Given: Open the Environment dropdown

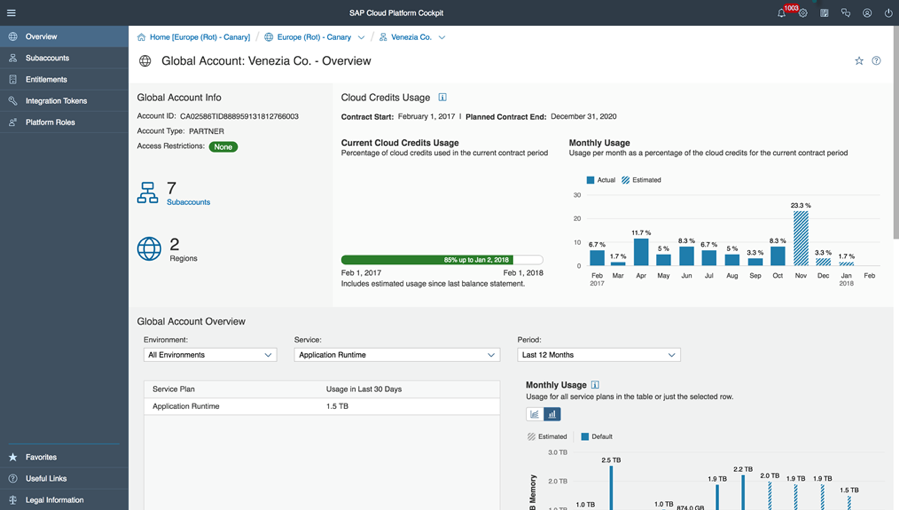Looking at the screenshot, I should pos(210,355).
